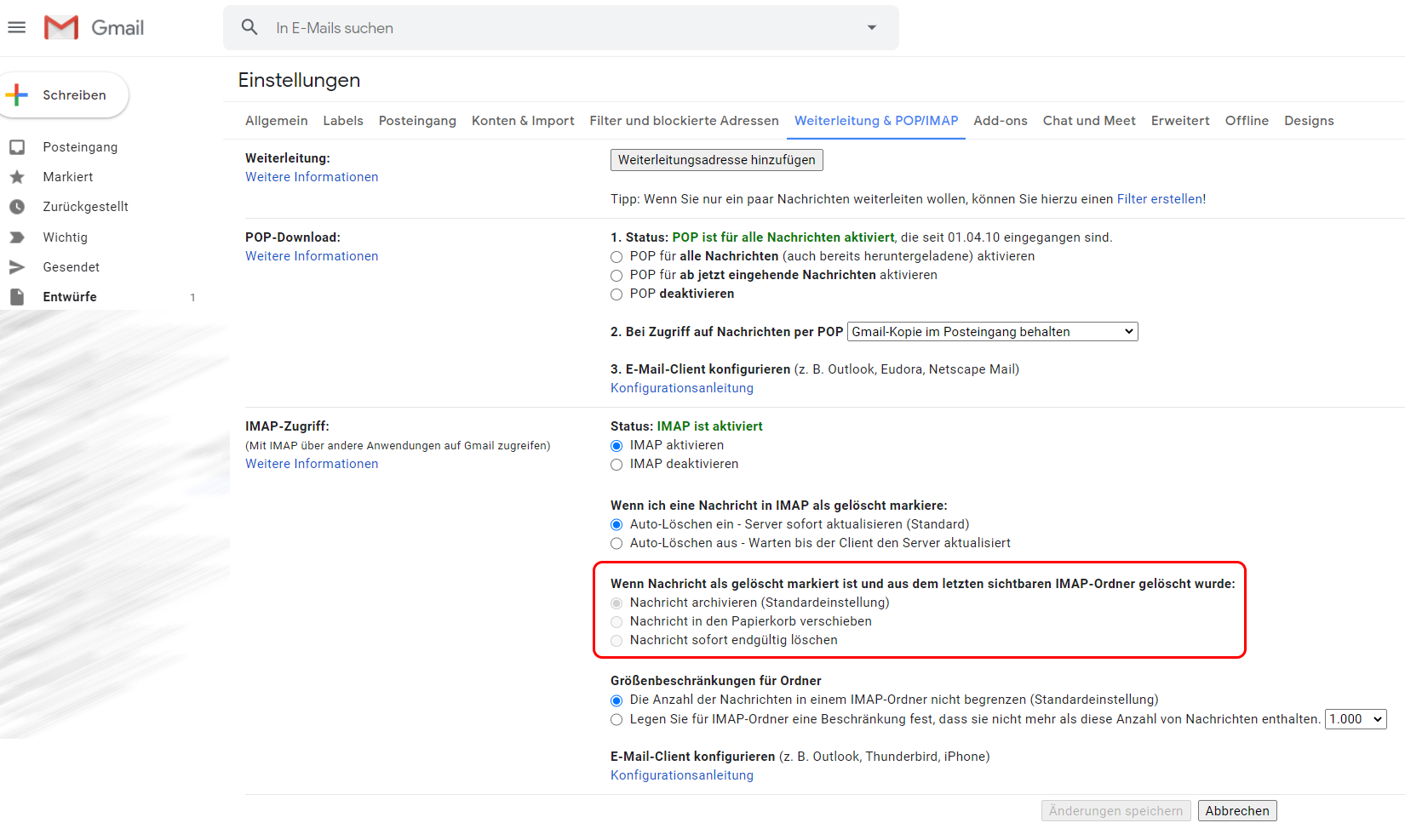Click the Entwürfe document icon
The image size is (1405, 840).
coord(17,297)
